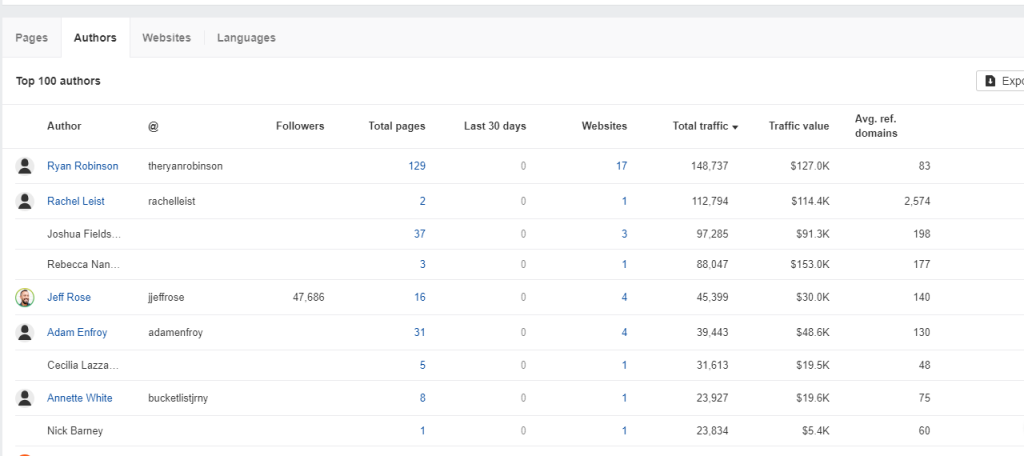This screenshot has height=456, width=1024.
Task: Open Rachel Leist author link
Action: tap(76, 201)
